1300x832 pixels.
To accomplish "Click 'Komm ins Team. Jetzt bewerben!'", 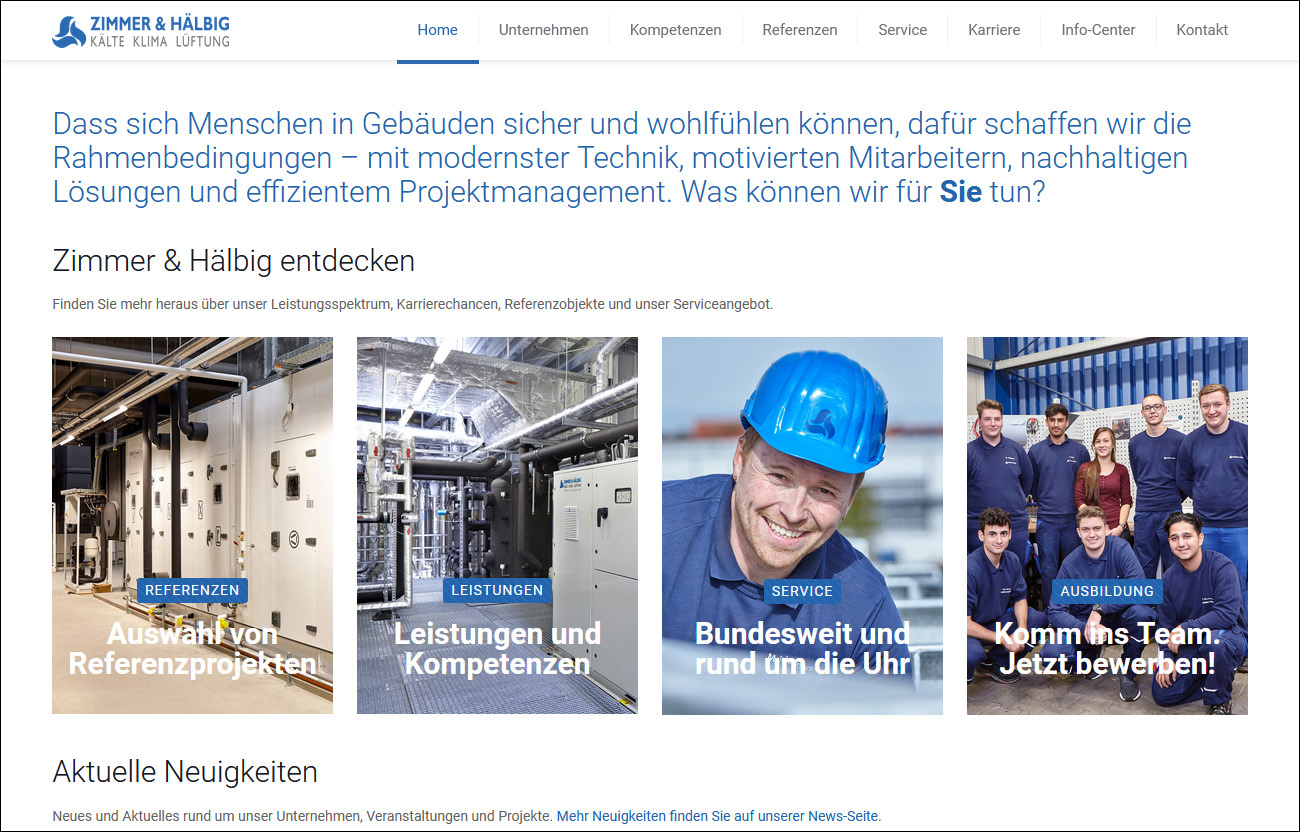I will point(1107,649).
